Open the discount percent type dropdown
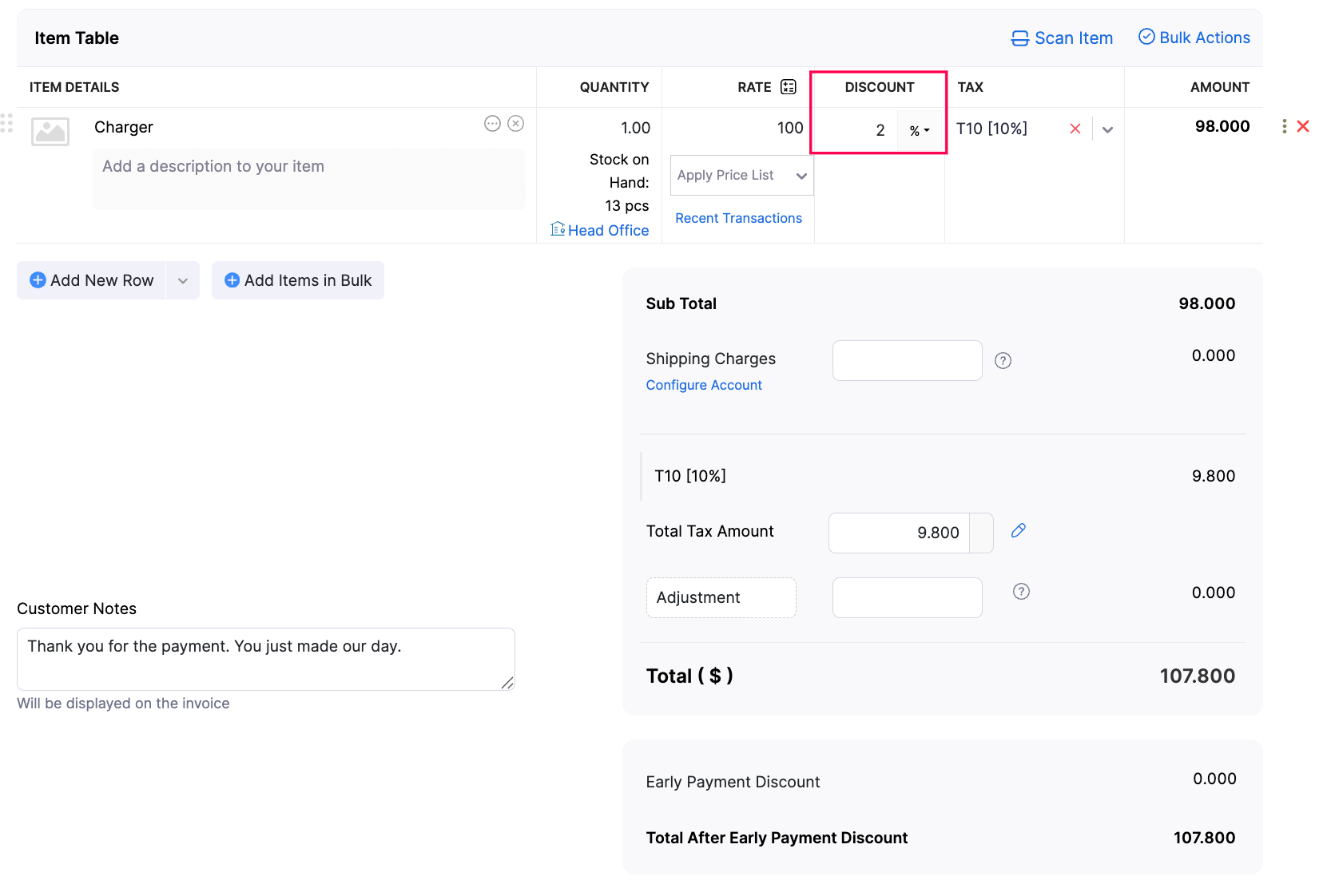Image resolution: width=1331 pixels, height=896 pixels. coord(920,129)
